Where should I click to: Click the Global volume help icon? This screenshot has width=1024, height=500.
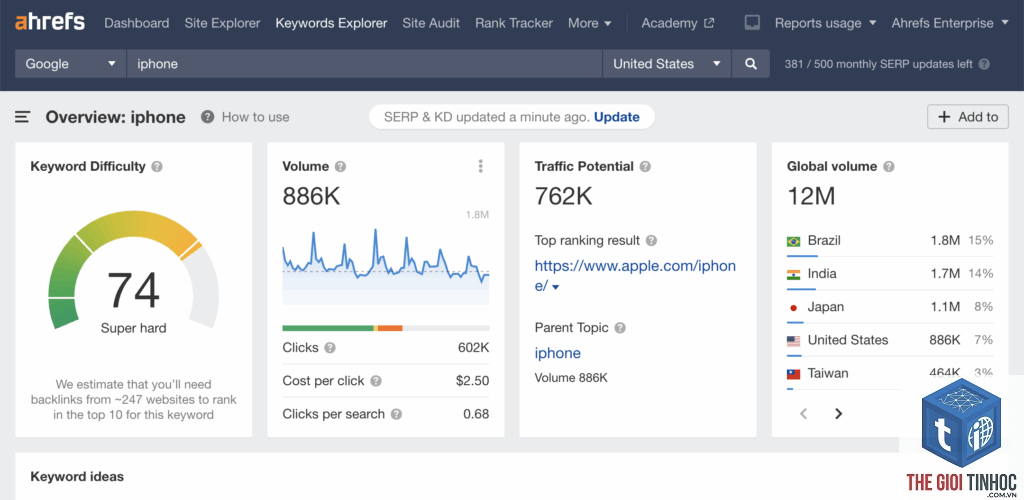coord(888,166)
